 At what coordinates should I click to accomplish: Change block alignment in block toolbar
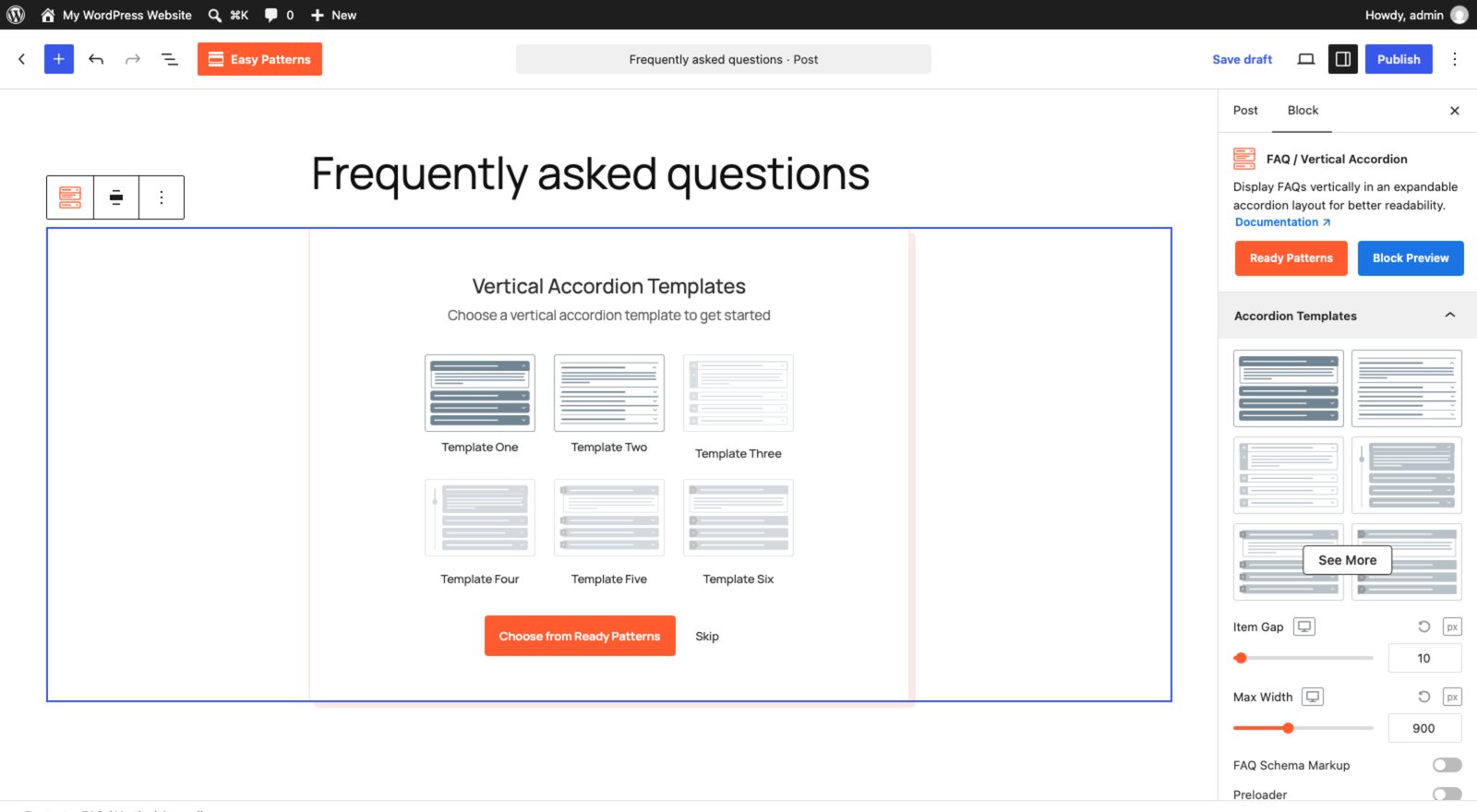(x=116, y=197)
